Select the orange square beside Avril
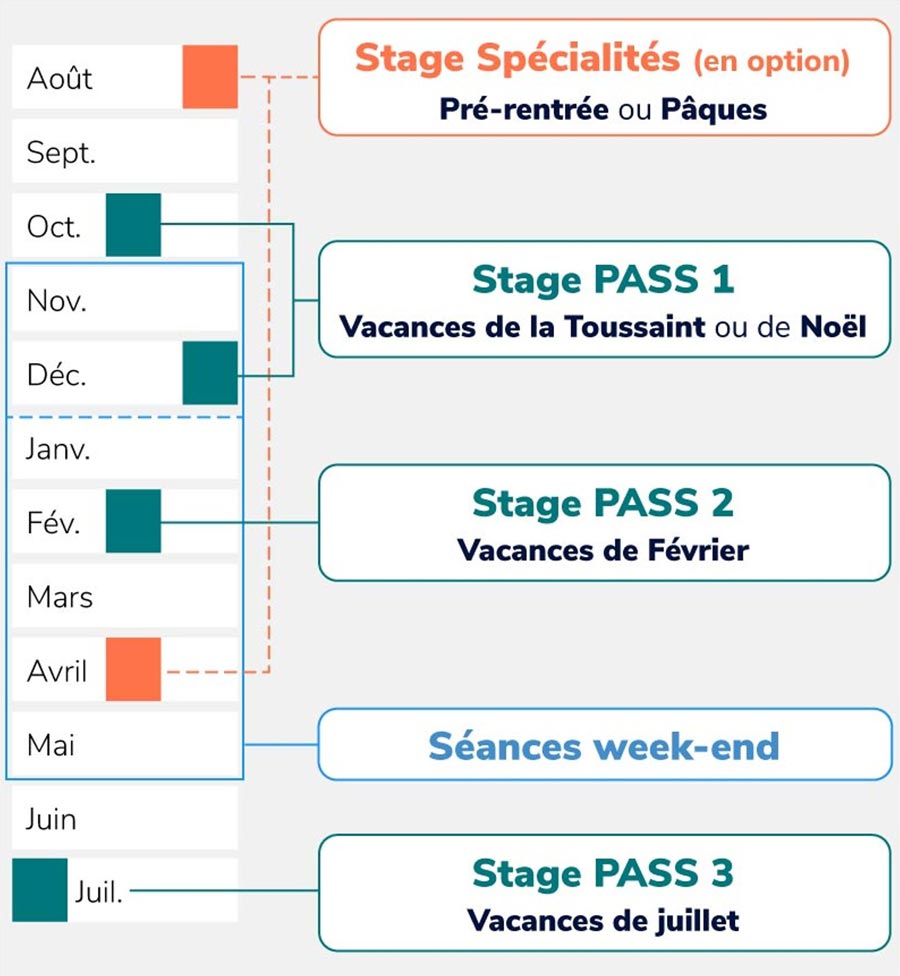900x976 pixels. [x=133, y=669]
